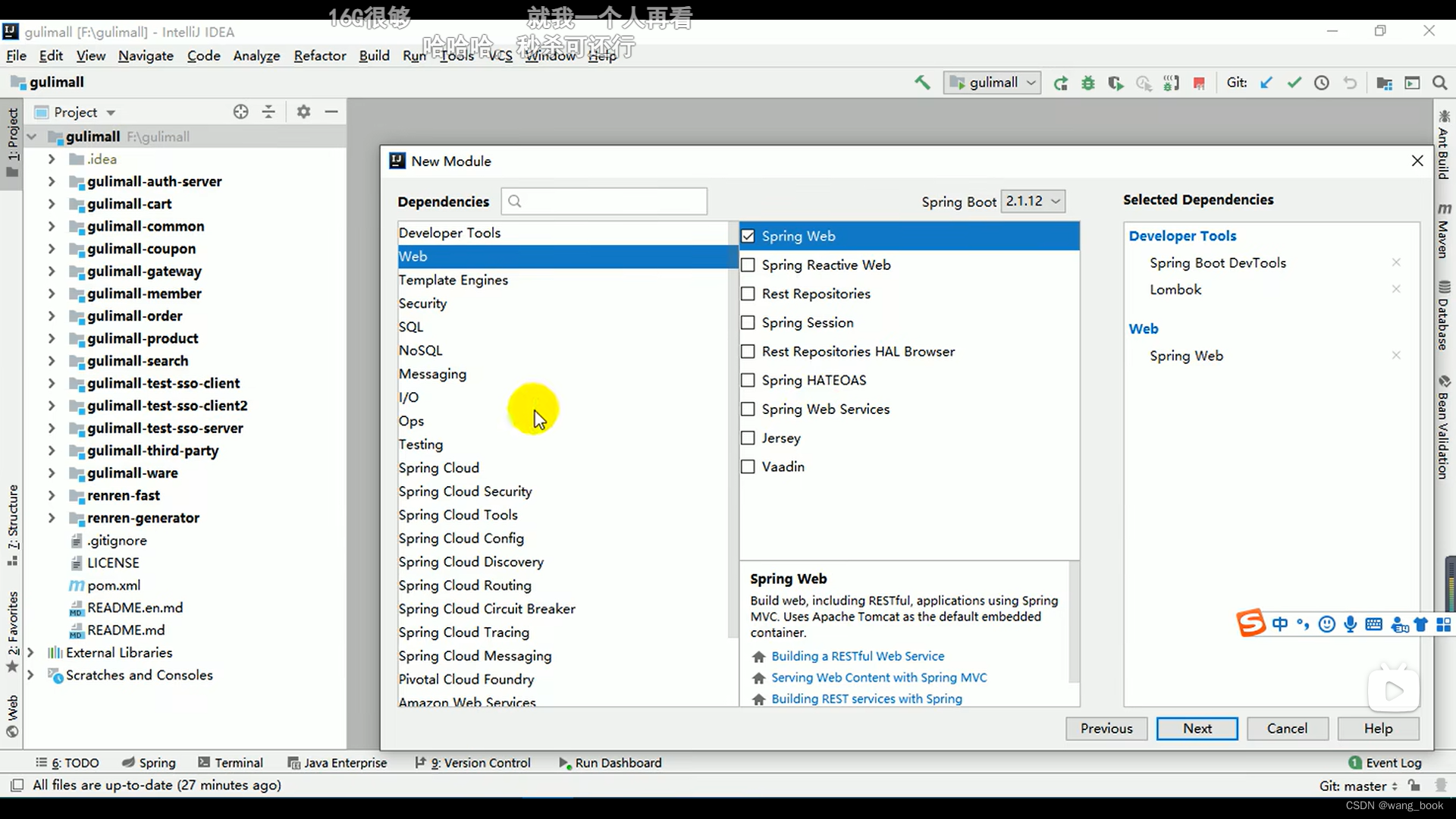Expand the gulimall-cart module
The height and width of the screenshot is (819, 1456).
point(52,204)
